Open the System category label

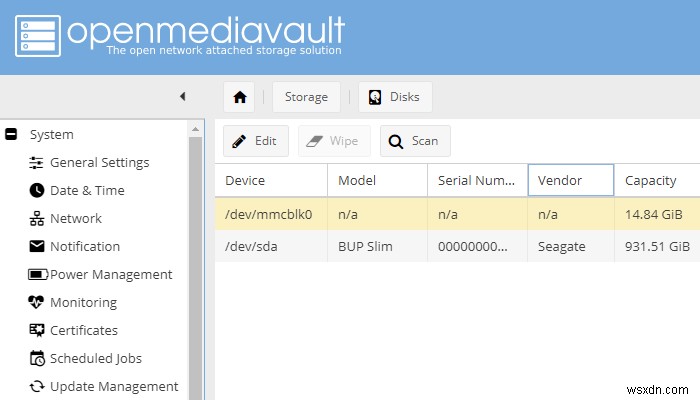pos(52,134)
